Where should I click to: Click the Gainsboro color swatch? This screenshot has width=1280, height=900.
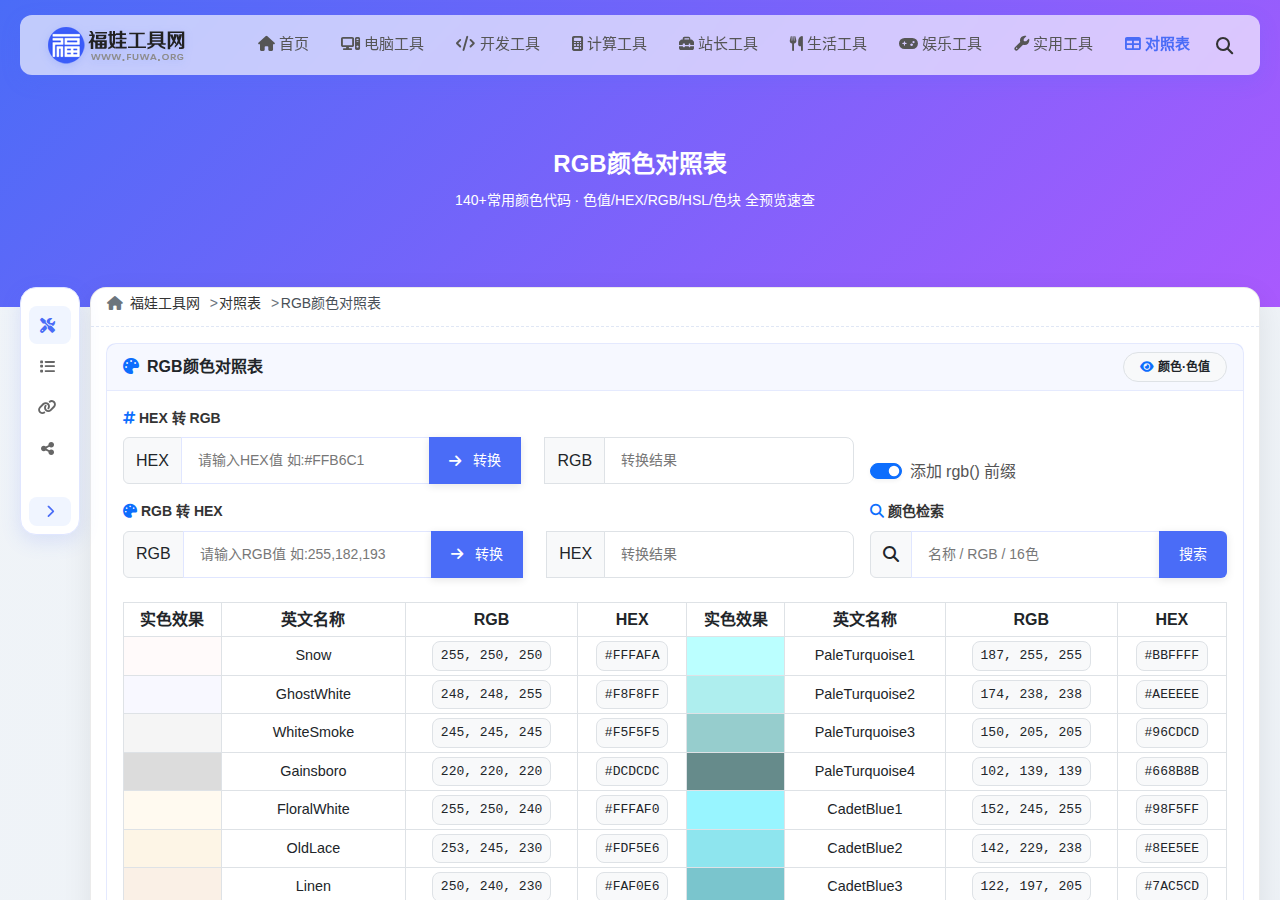(173, 771)
